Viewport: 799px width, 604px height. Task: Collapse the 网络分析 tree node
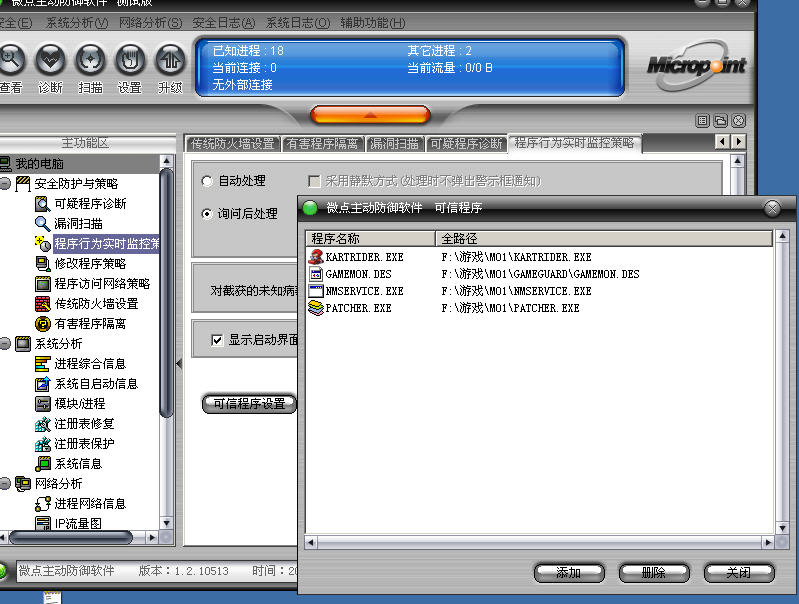5,484
